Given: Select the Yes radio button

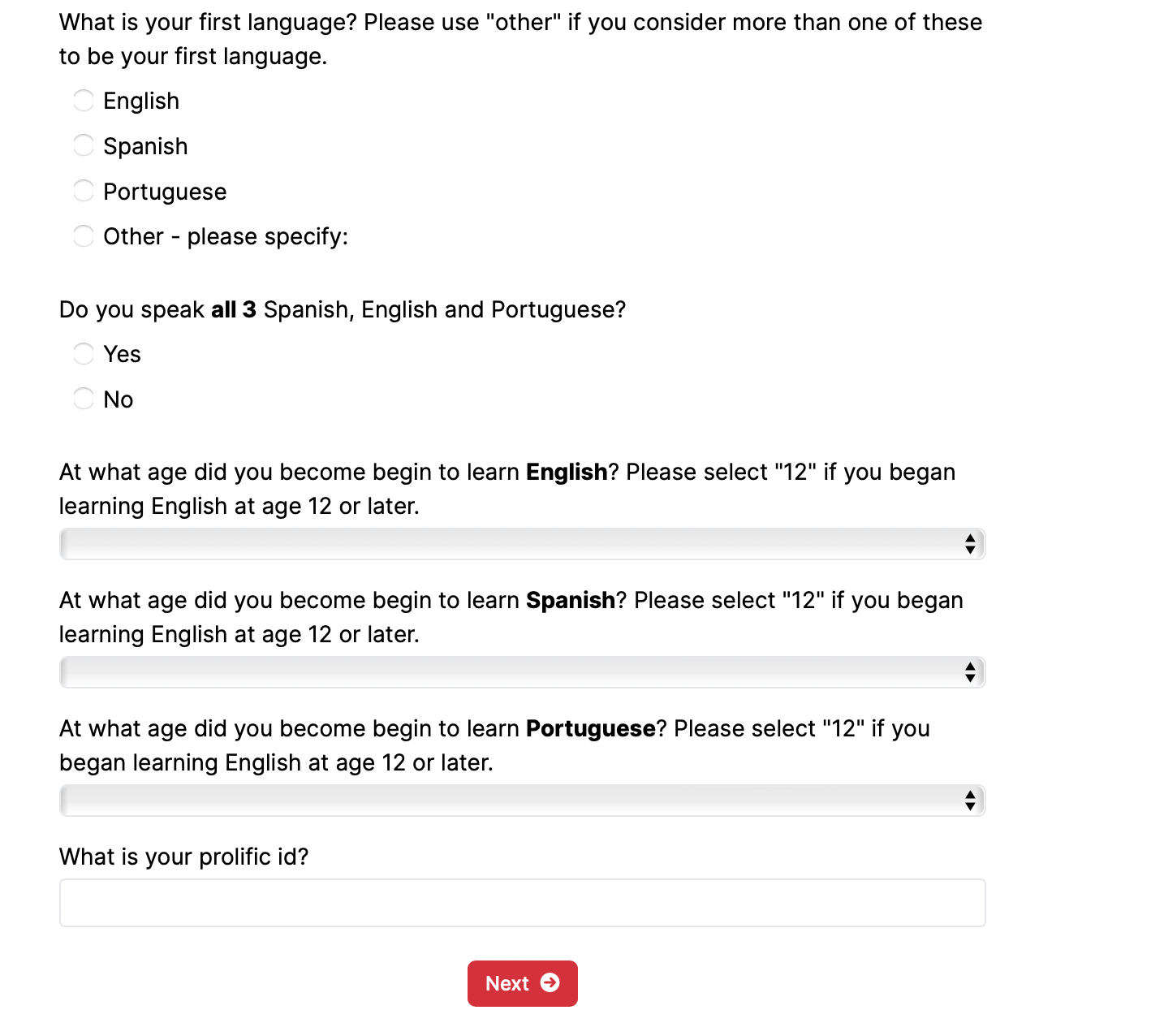Looking at the screenshot, I should tap(84, 354).
